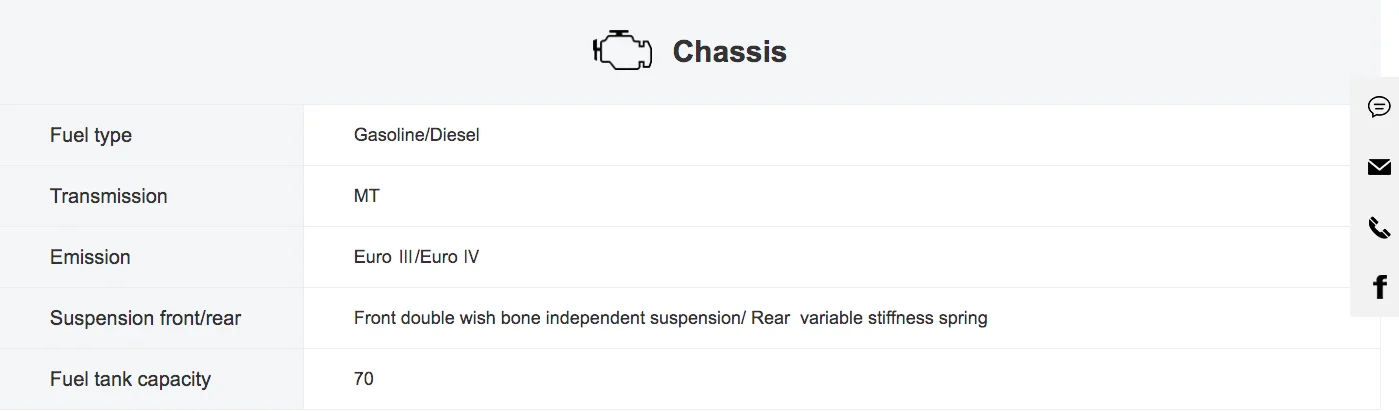
Task: Click the Euro IV part of emission value
Action: [x=450, y=257]
